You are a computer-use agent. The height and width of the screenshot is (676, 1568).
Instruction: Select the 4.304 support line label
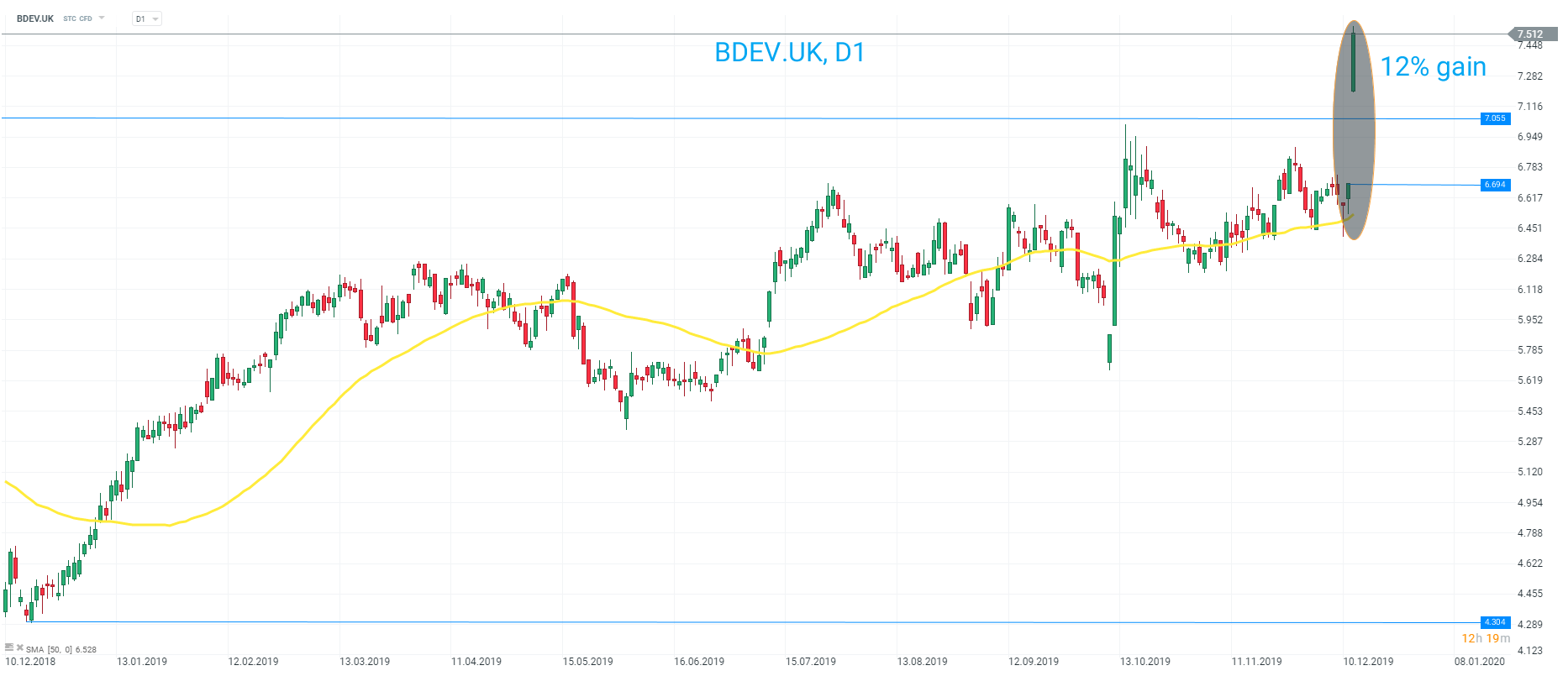point(1495,622)
